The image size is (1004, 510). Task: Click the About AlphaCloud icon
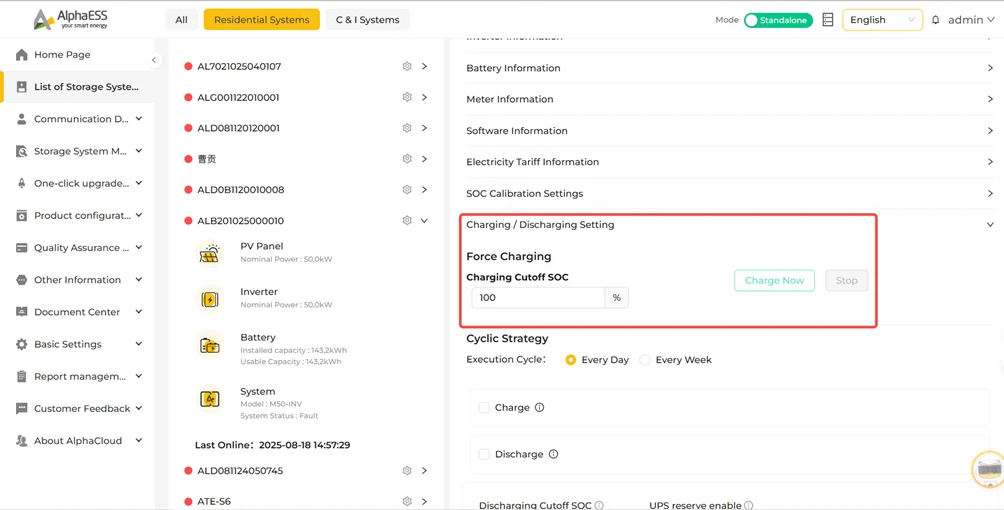click(22, 441)
